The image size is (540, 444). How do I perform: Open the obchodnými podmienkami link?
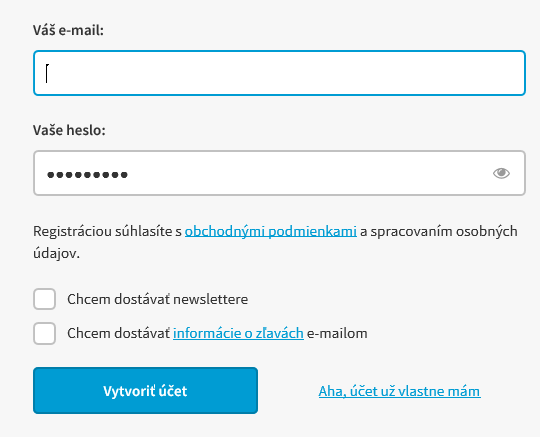[271, 231]
